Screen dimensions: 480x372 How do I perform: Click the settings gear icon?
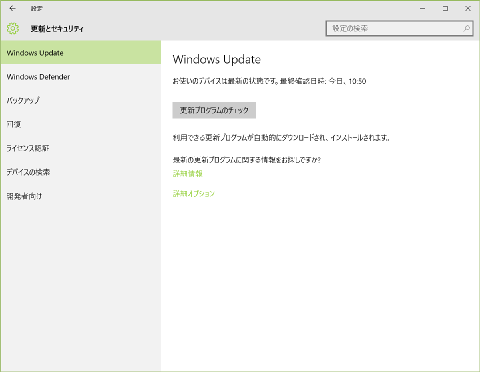(x=13, y=29)
